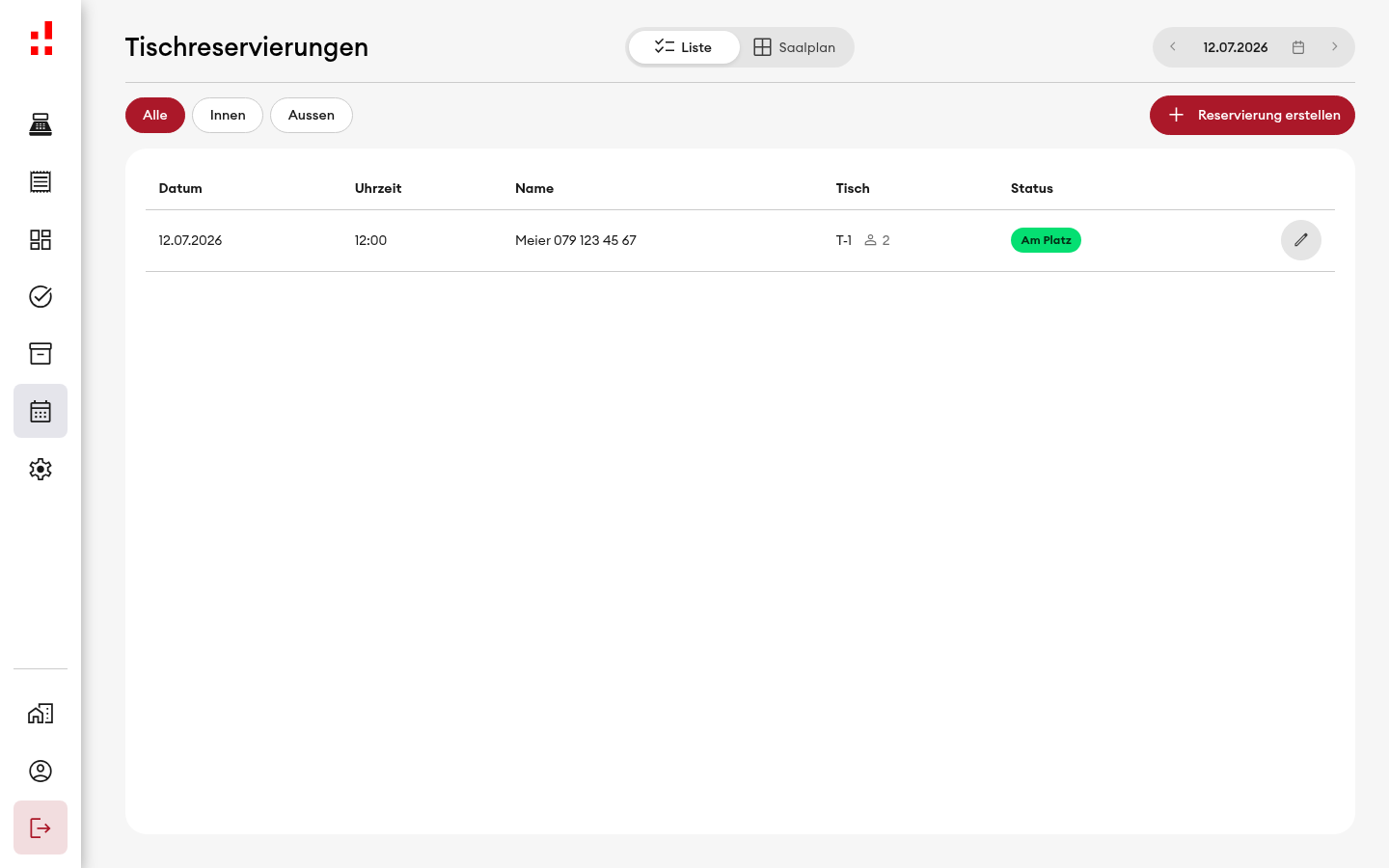1389x868 pixels.
Task: Open the receipts list sidebar icon
Action: (41, 181)
